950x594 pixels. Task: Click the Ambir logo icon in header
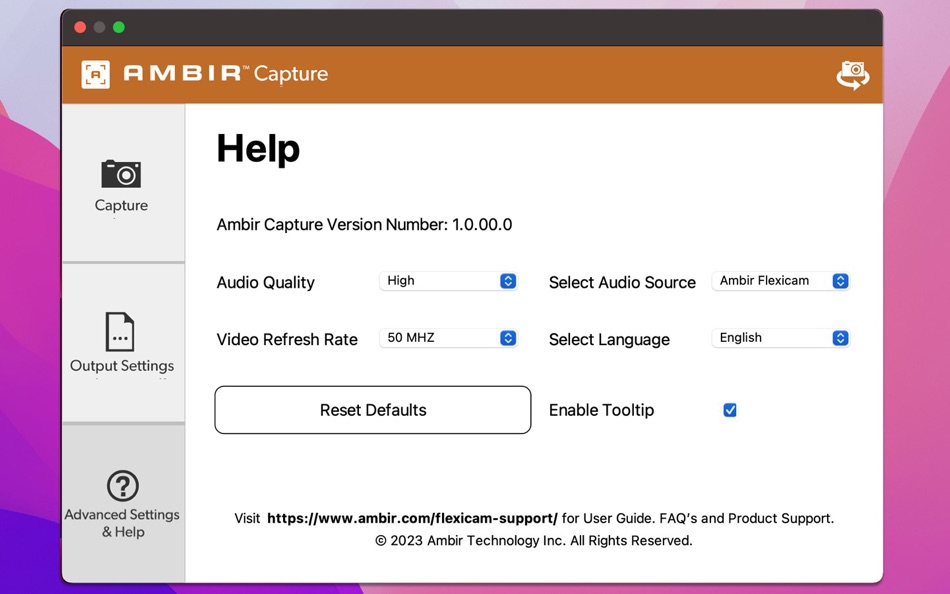(96, 75)
